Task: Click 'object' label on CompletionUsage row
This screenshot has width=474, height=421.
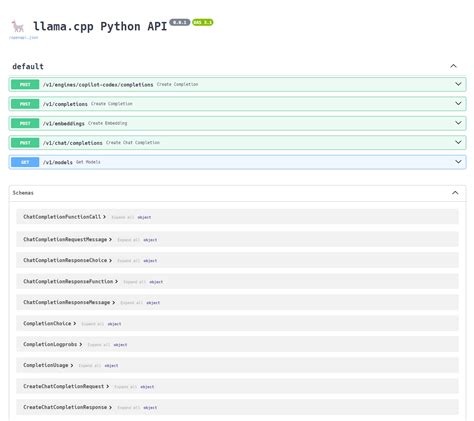Action: click(x=111, y=366)
